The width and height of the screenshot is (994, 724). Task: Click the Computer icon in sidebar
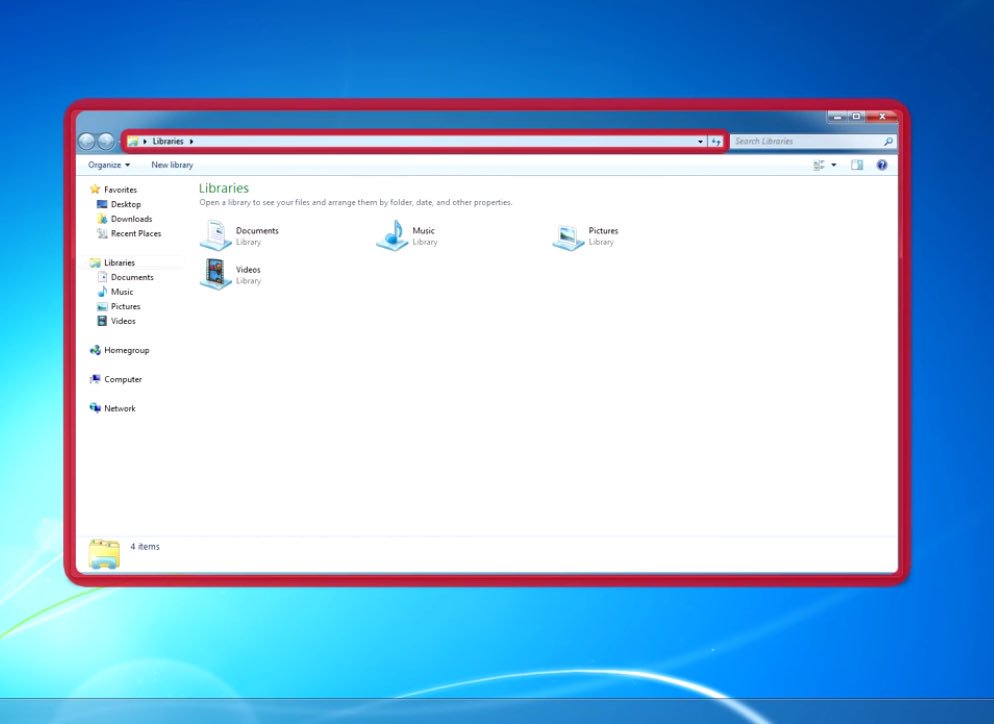pos(95,379)
